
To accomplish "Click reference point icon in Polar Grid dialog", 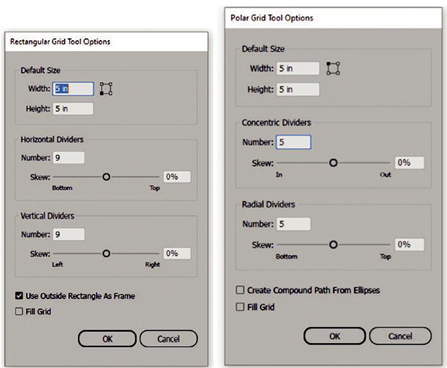I will click(x=333, y=68).
